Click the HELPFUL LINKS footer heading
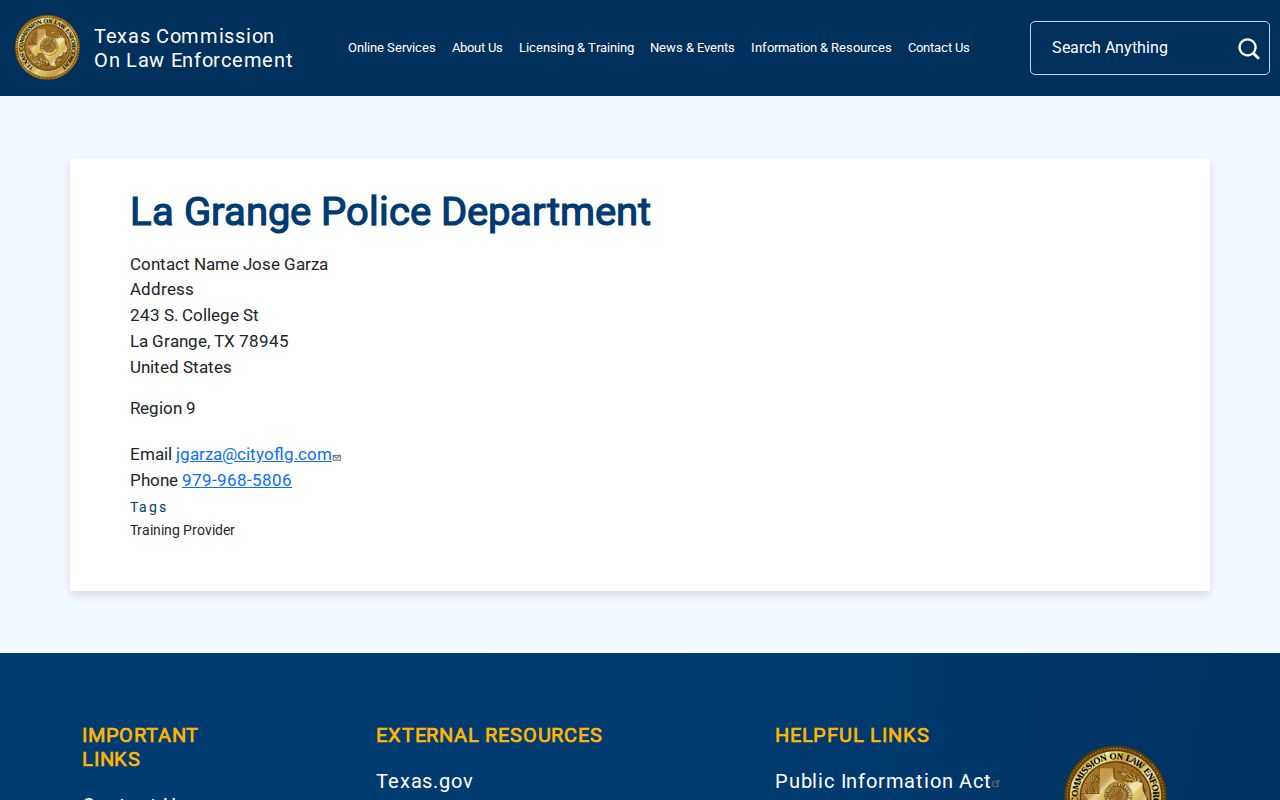Viewport: 1280px width, 800px height. tap(852, 735)
